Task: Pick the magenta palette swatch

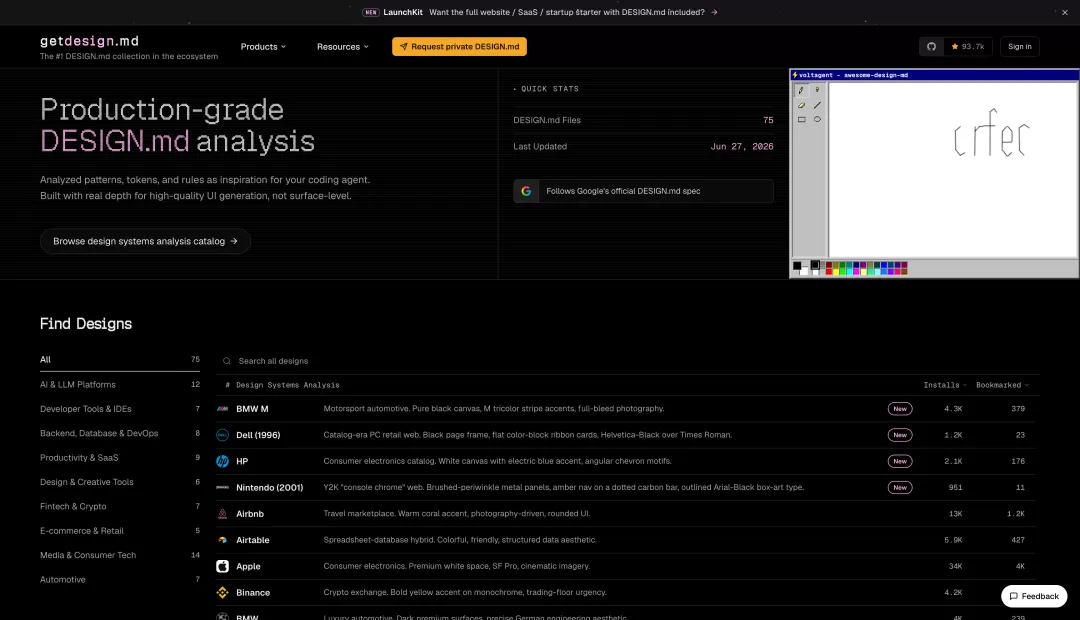Action: click(x=857, y=271)
